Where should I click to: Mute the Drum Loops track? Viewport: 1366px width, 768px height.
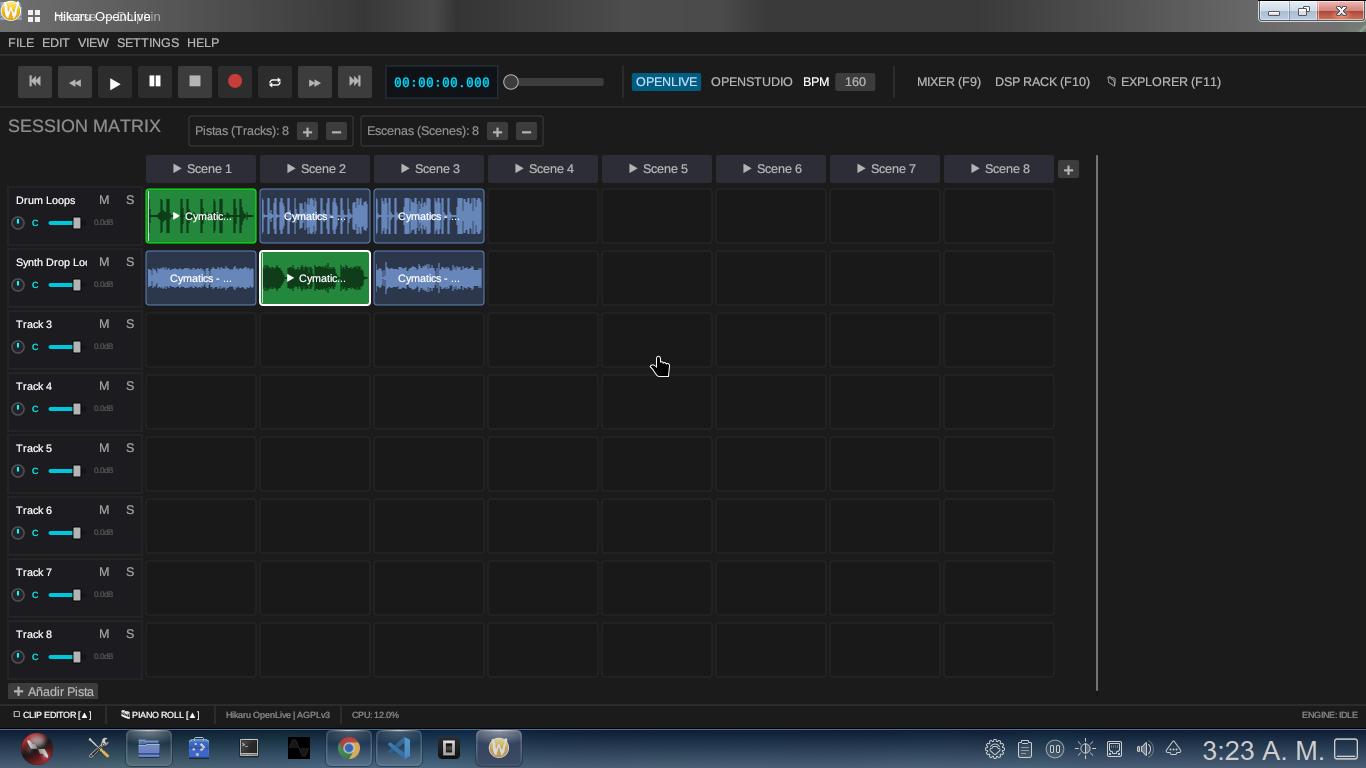[104, 200]
